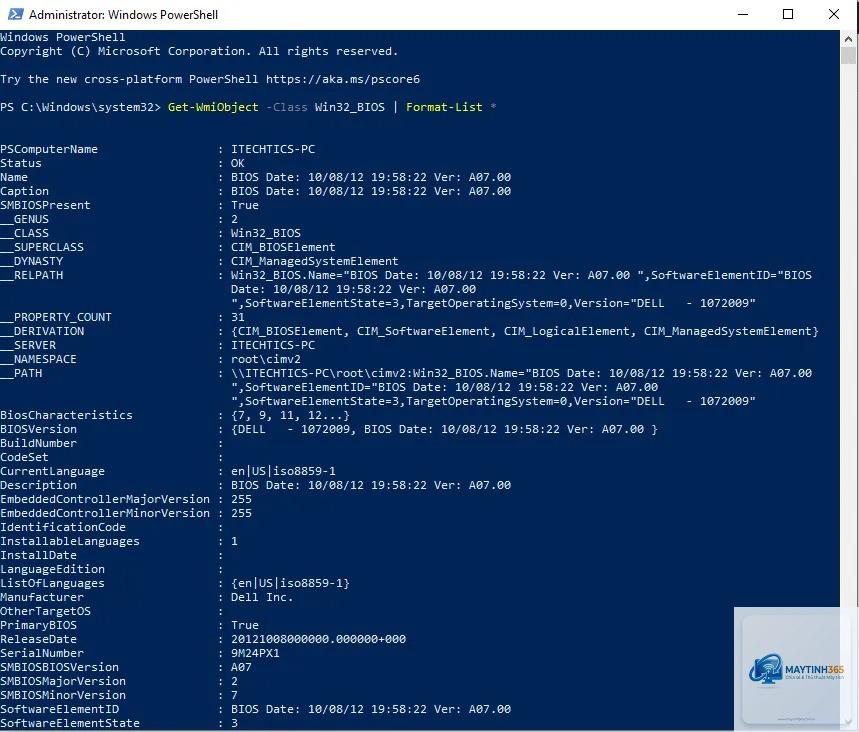The width and height of the screenshot is (859, 732).
Task: Click the Copyright Microsoft Corporation line
Action: (x=199, y=51)
